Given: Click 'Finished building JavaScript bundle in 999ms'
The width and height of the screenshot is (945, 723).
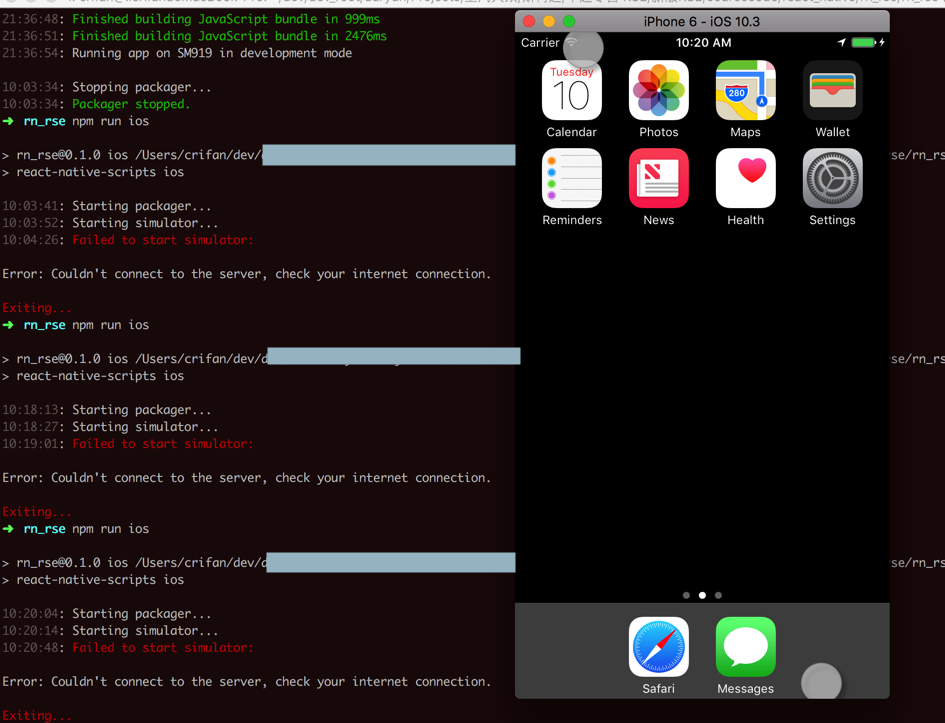Looking at the screenshot, I should point(191,19).
